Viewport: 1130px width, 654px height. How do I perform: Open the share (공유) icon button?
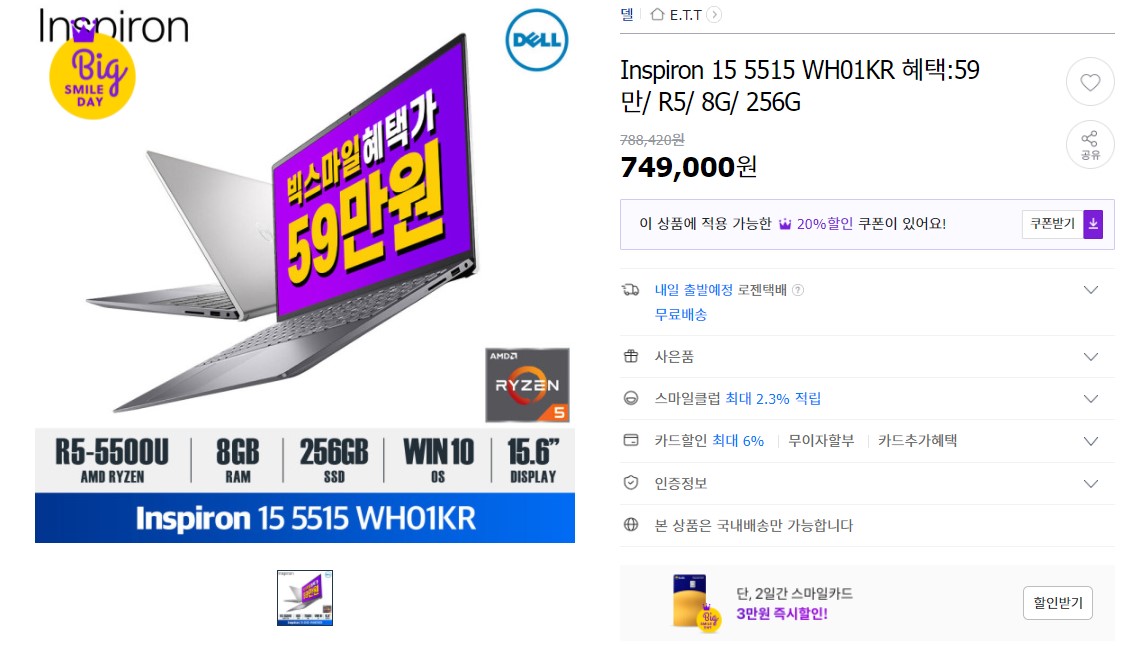(x=1090, y=144)
